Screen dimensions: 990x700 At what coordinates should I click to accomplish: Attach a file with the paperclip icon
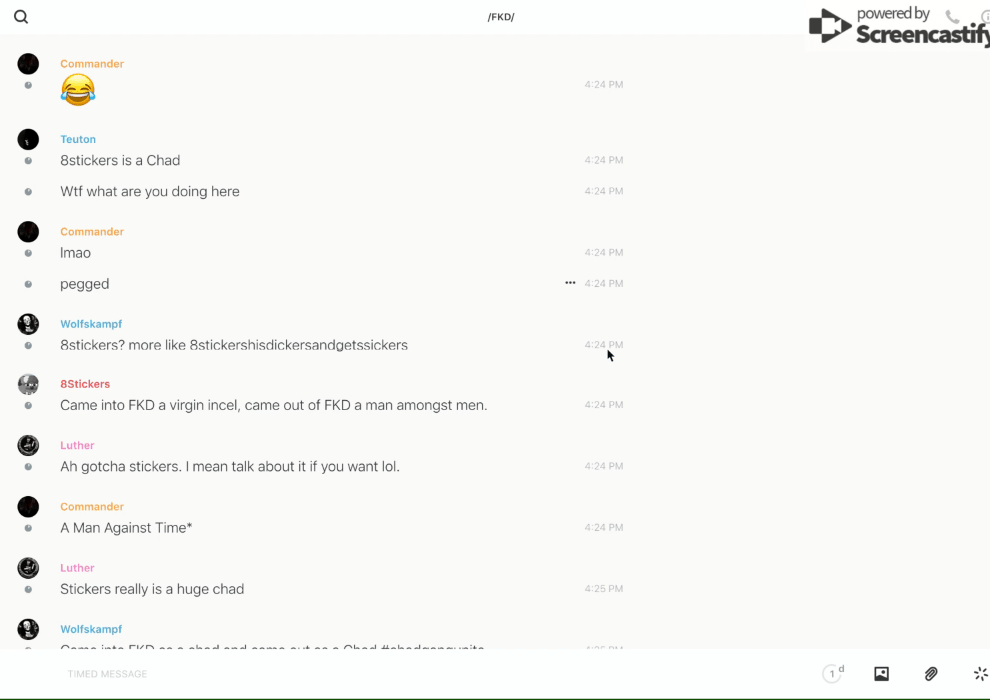[931, 674]
